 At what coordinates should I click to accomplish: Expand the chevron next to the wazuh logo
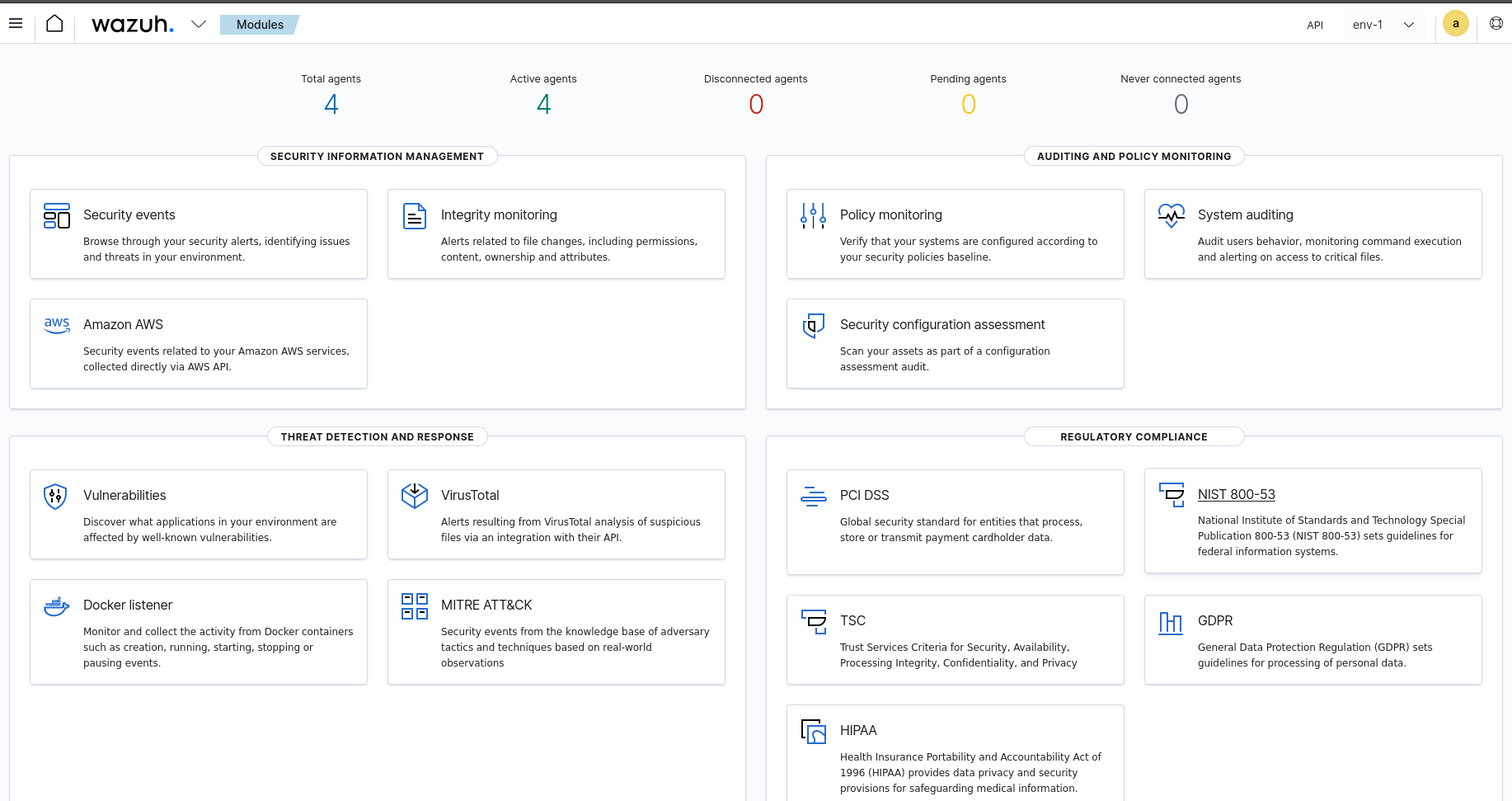click(x=199, y=24)
